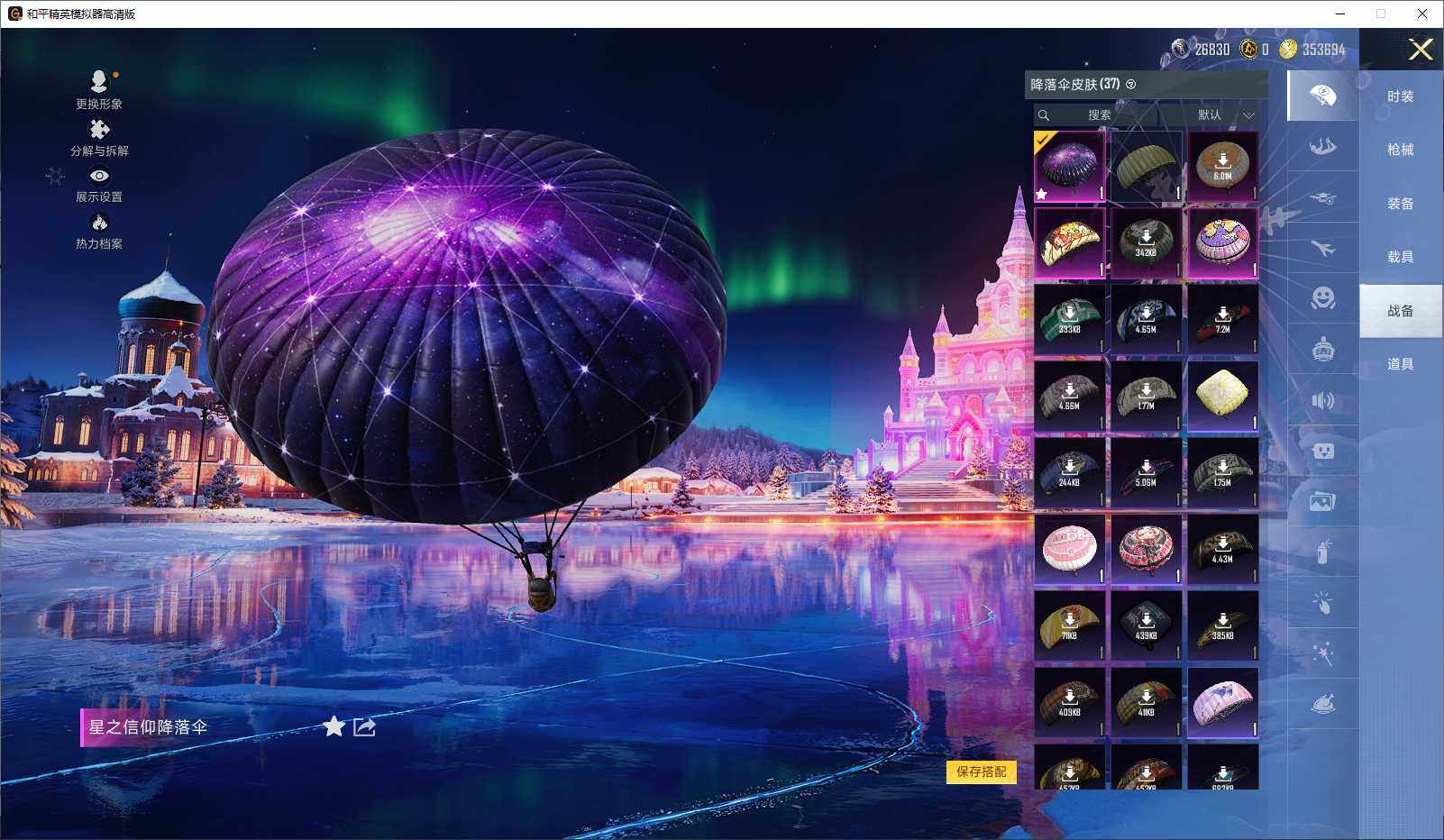This screenshot has width=1444, height=840.
Task: Click the share arrow beside the parachute name
Action: pos(364,726)
